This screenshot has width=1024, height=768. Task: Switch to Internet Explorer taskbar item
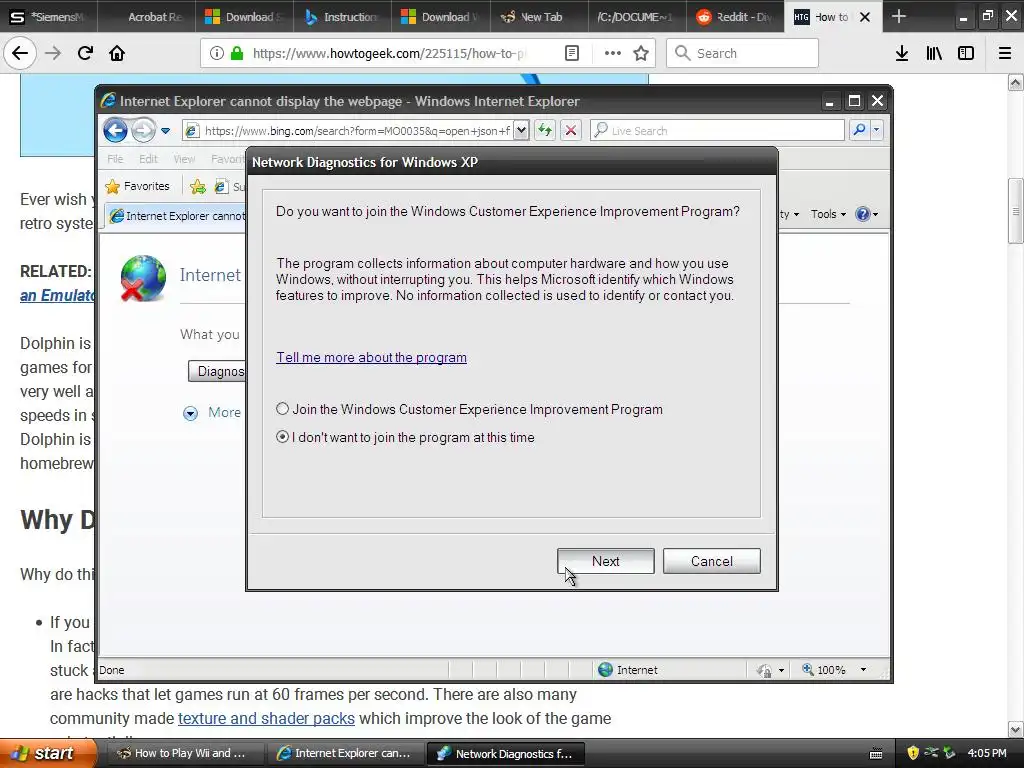(345, 753)
